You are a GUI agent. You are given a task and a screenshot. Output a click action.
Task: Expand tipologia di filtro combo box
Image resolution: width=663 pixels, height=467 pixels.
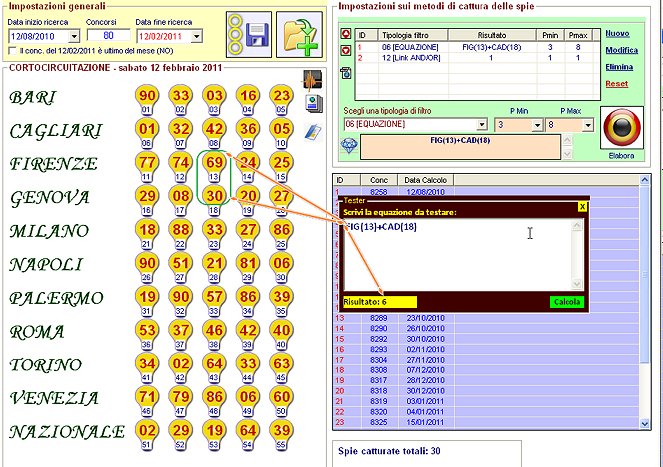tap(482, 124)
